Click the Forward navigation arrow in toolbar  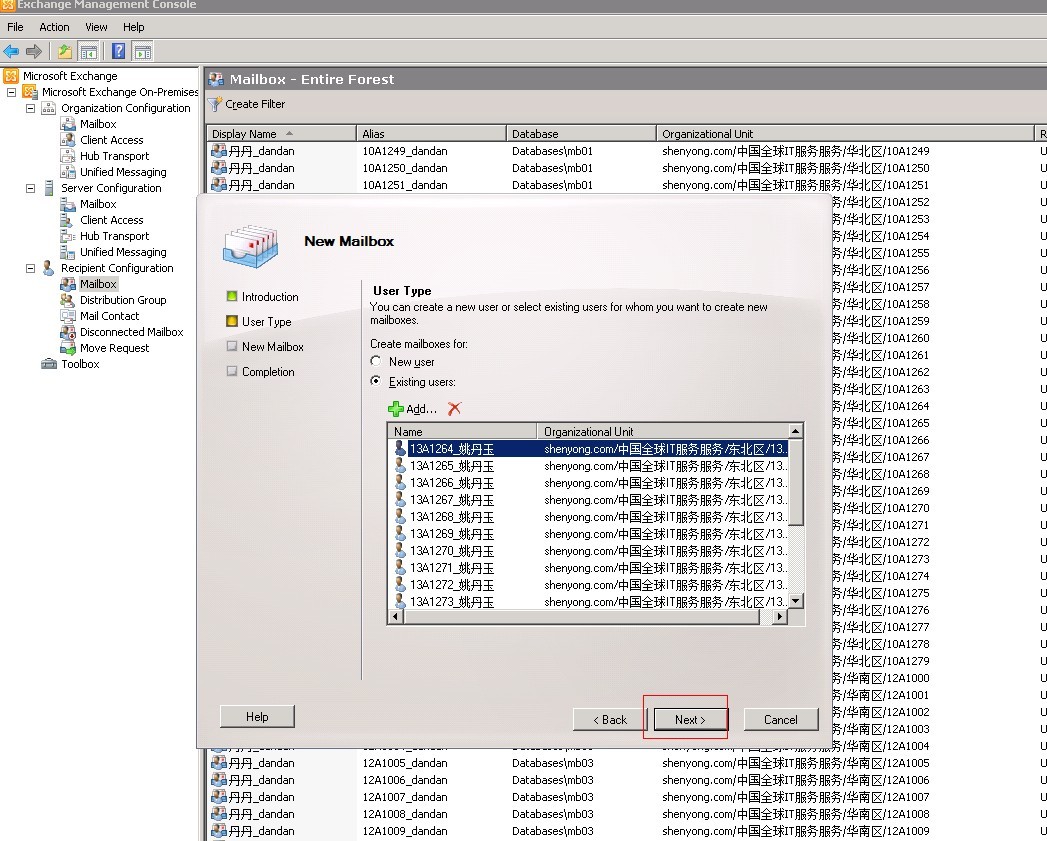(34, 51)
